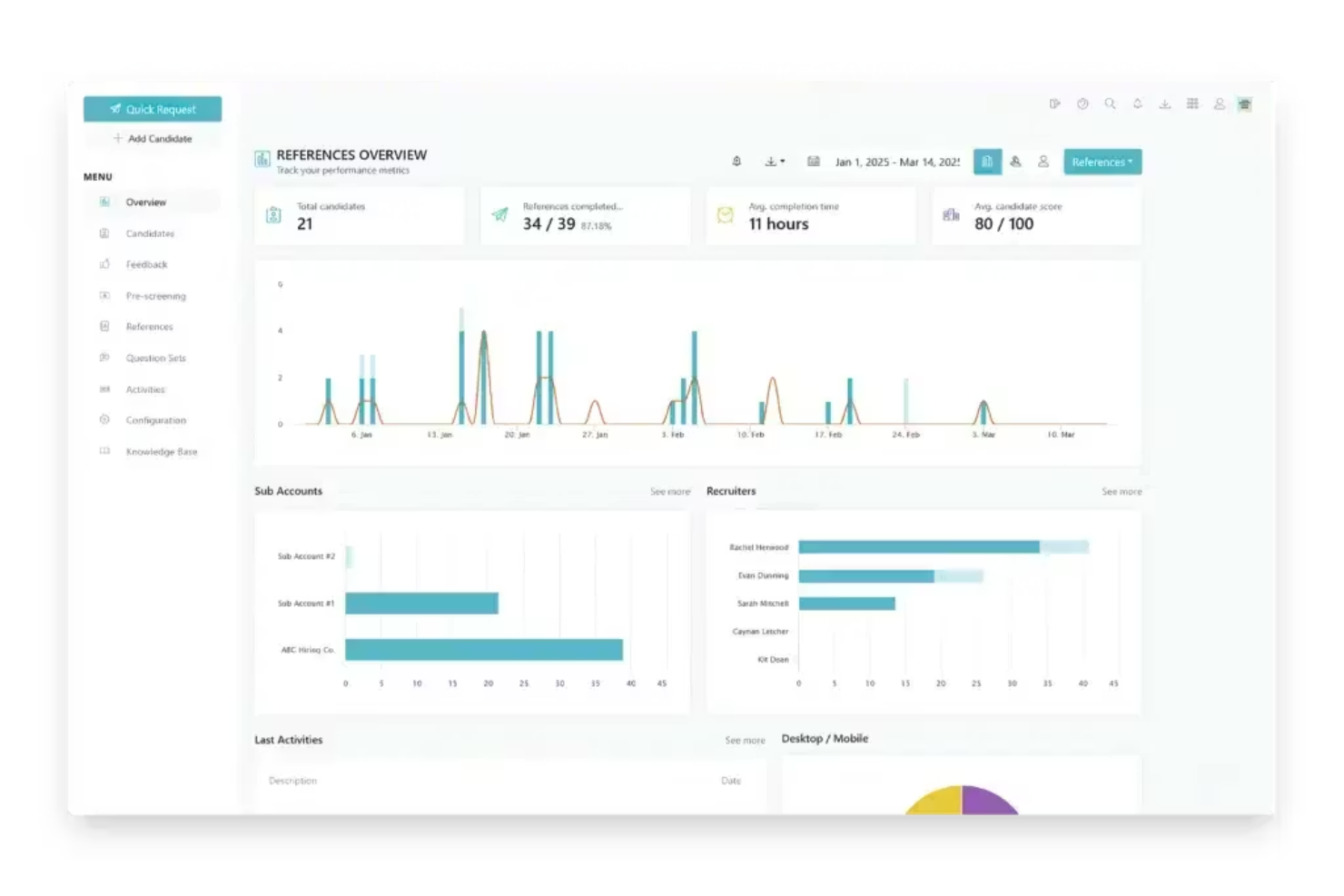The width and height of the screenshot is (1344, 896).
Task: Click Add Candidate below Quick Request
Action: tap(152, 138)
